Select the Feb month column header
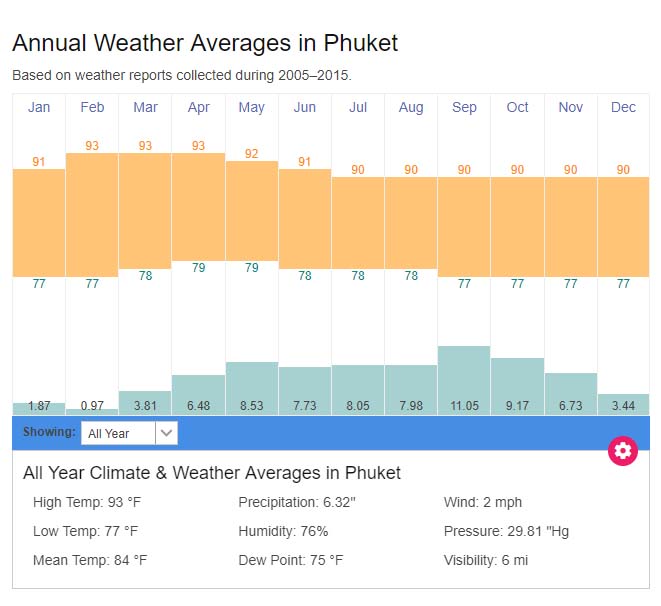 [x=92, y=108]
